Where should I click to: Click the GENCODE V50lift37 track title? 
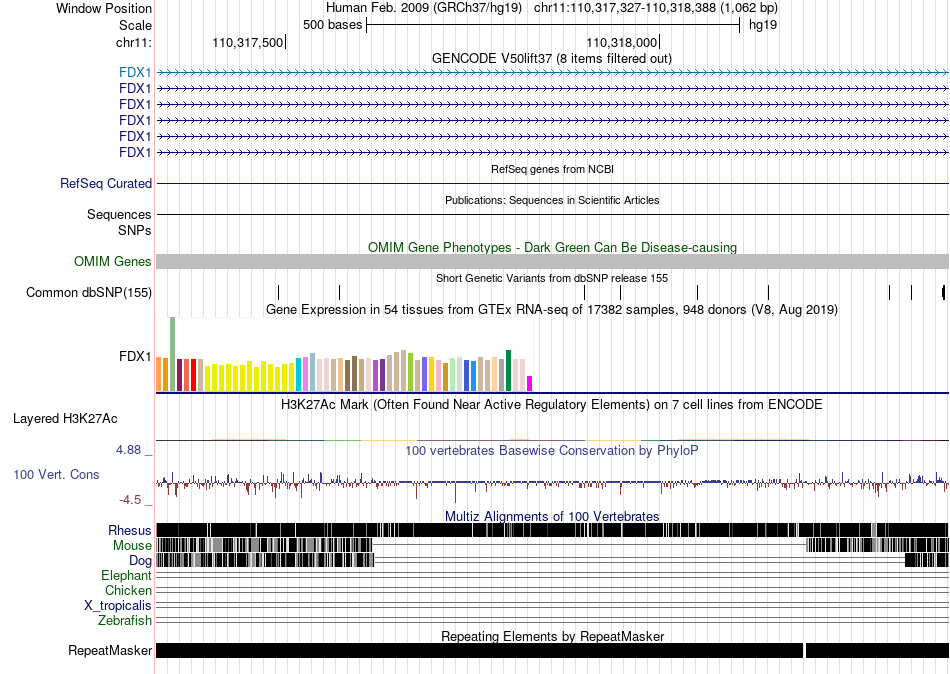552,59
